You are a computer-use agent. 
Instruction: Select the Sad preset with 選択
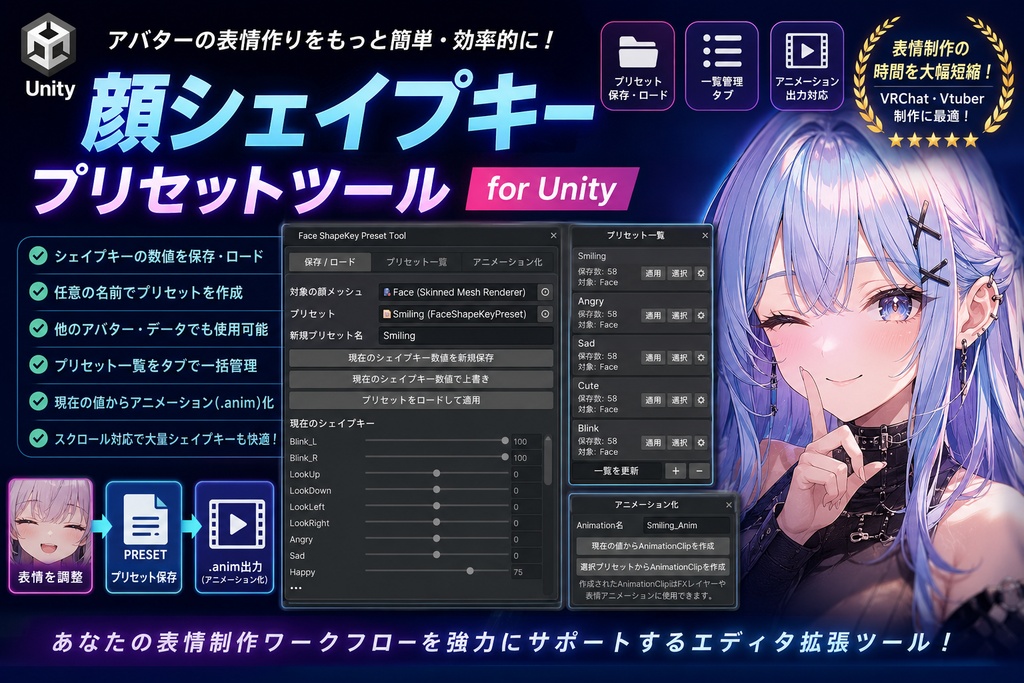[679, 358]
